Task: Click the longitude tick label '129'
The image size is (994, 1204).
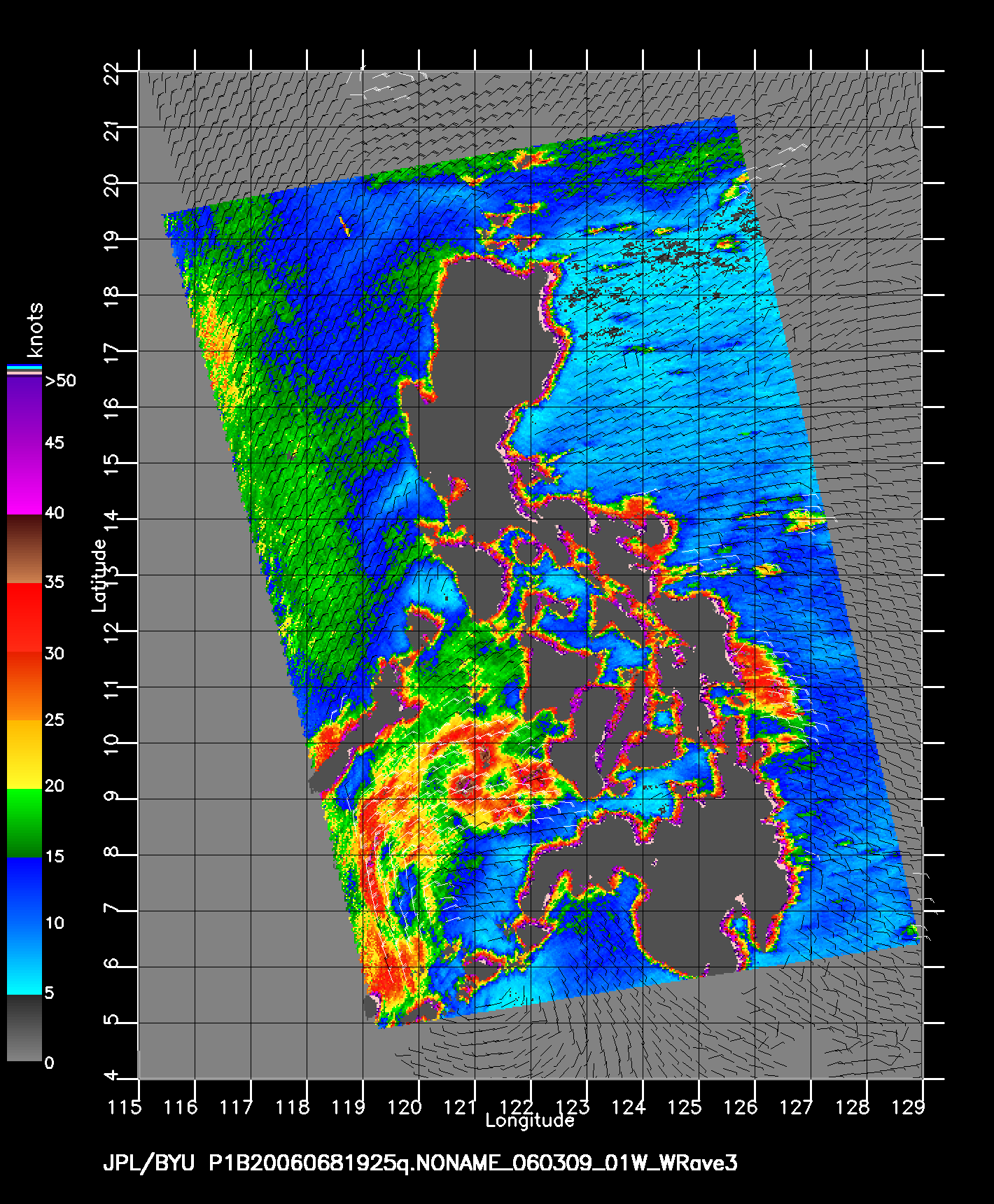Action: click(909, 1107)
